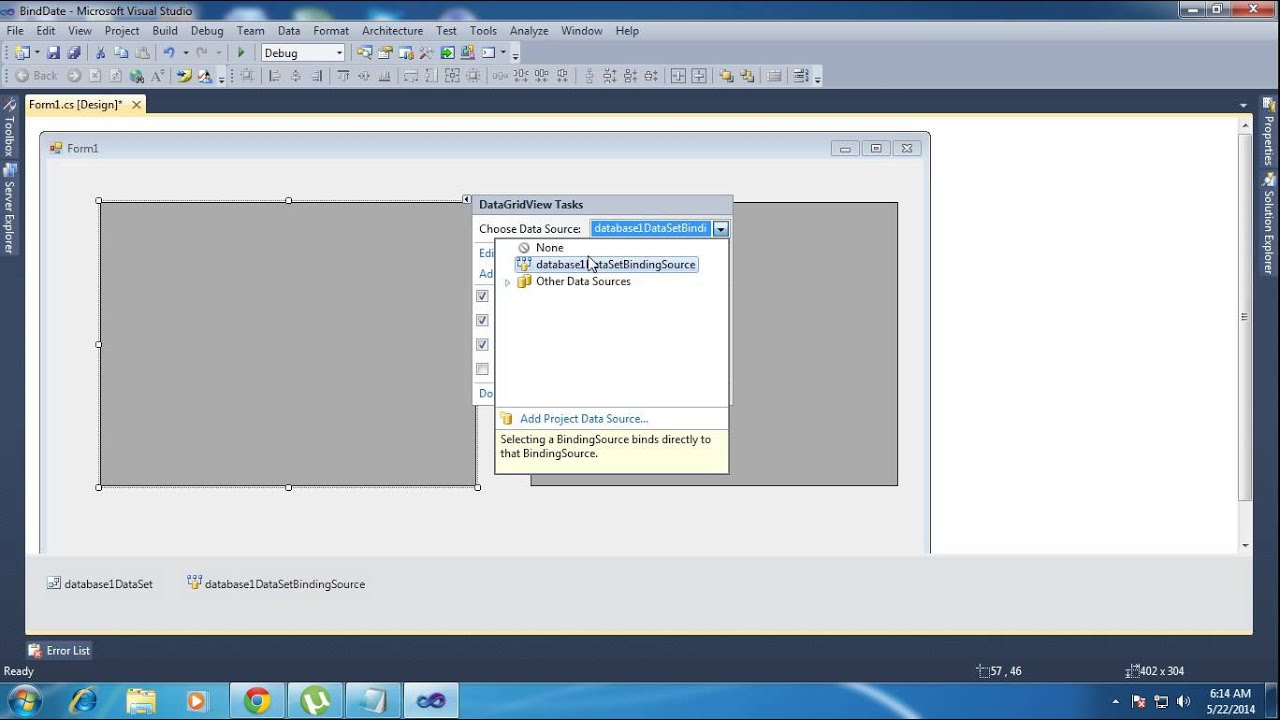Open the Error List panel tab
The image size is (1280, 720).
(59, 650)
